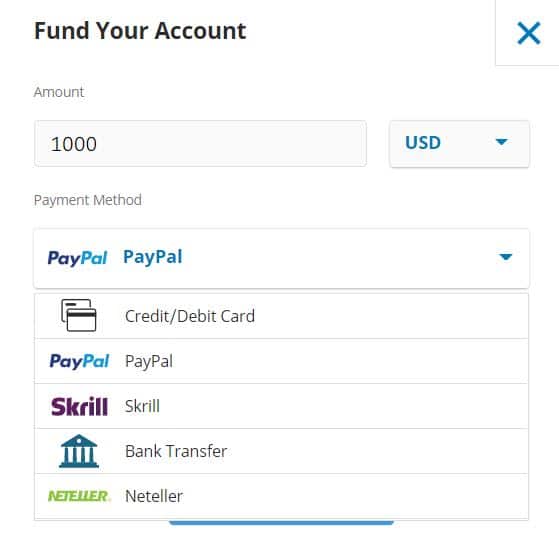This screenshot has height=547, width=559.
Task: Click the Payment Method label
Action: [x=88, y=200]
